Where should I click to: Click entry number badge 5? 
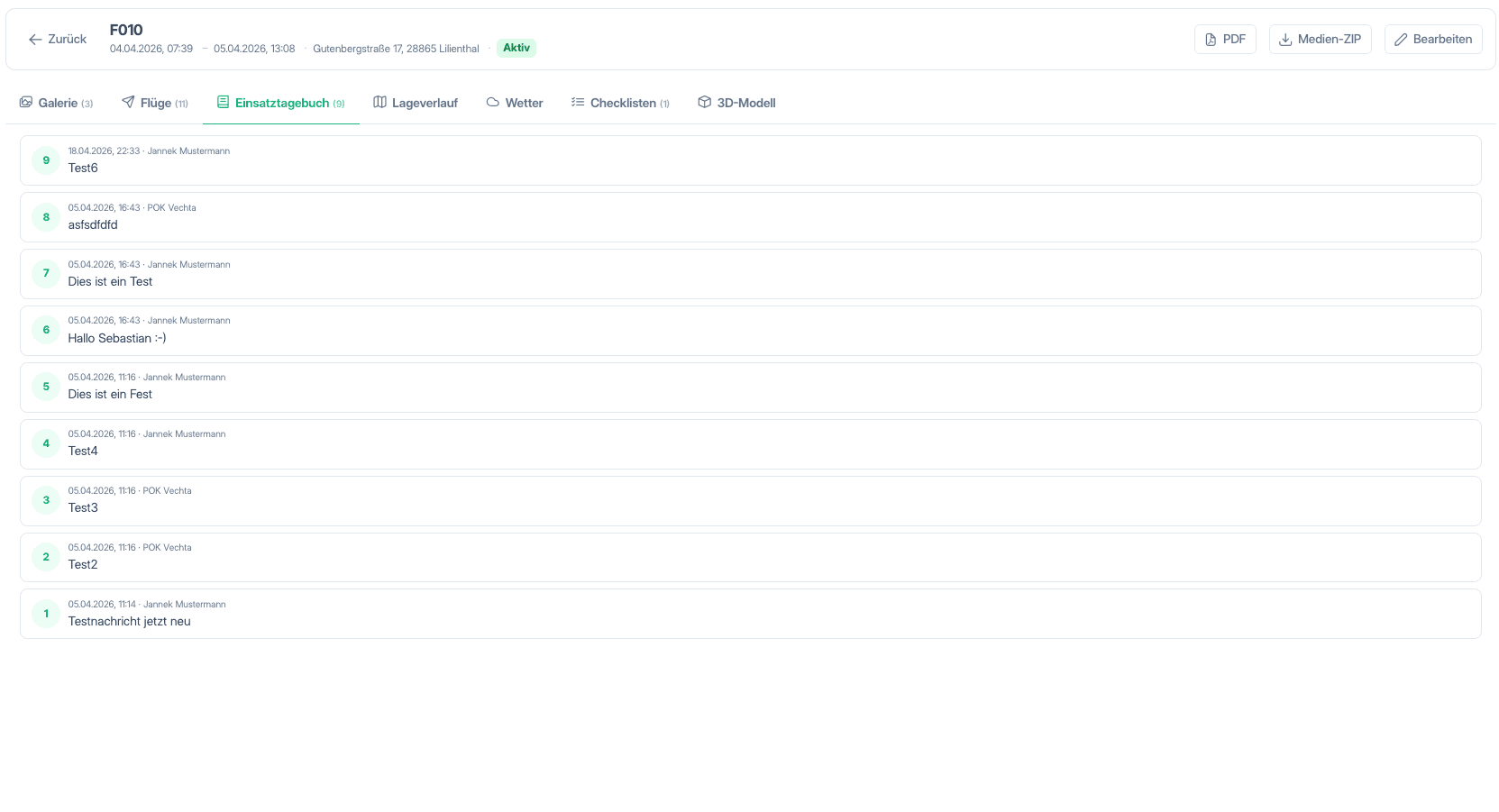(x=46, y=387)
